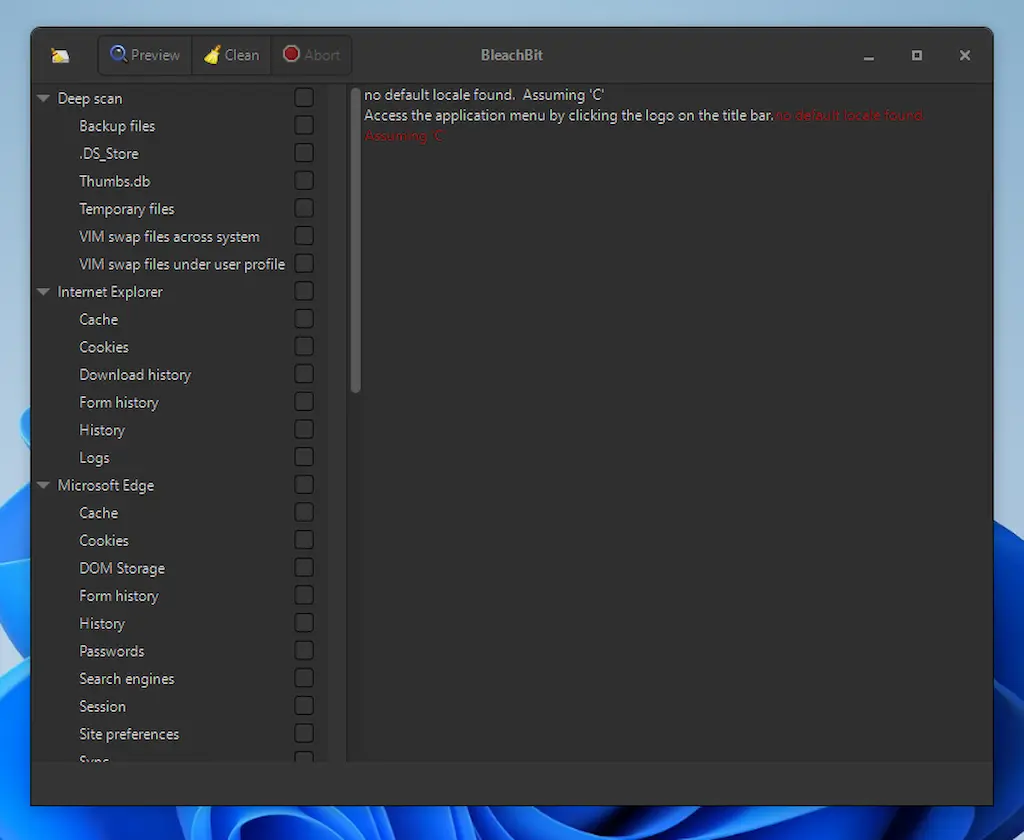1024x840 pixels.
Task: Check the Passwords checkbox
Action: (304, 651)
